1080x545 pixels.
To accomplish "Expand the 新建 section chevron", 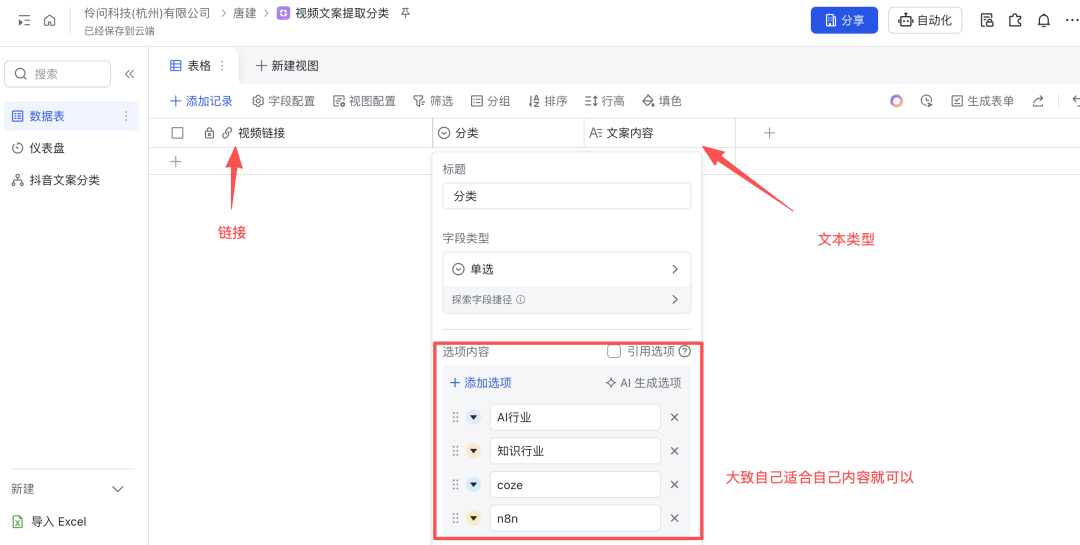I will click(118, 489).
